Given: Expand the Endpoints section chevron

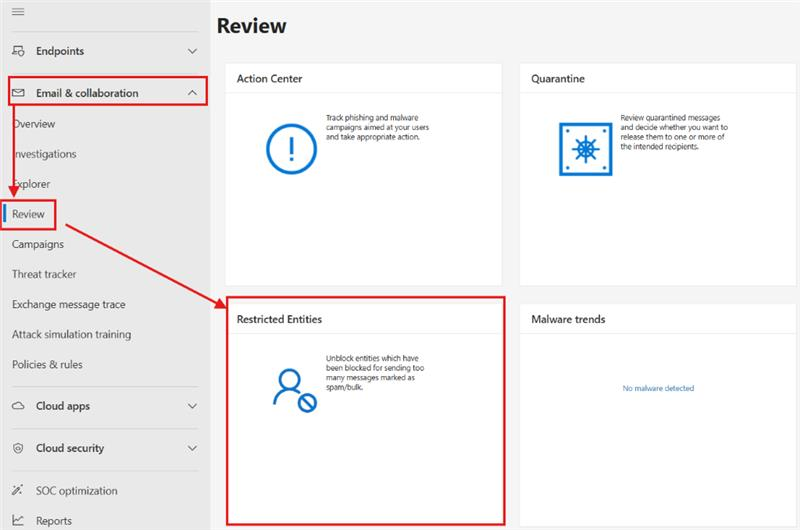Looking at the screenshot, I should (192, 51).
